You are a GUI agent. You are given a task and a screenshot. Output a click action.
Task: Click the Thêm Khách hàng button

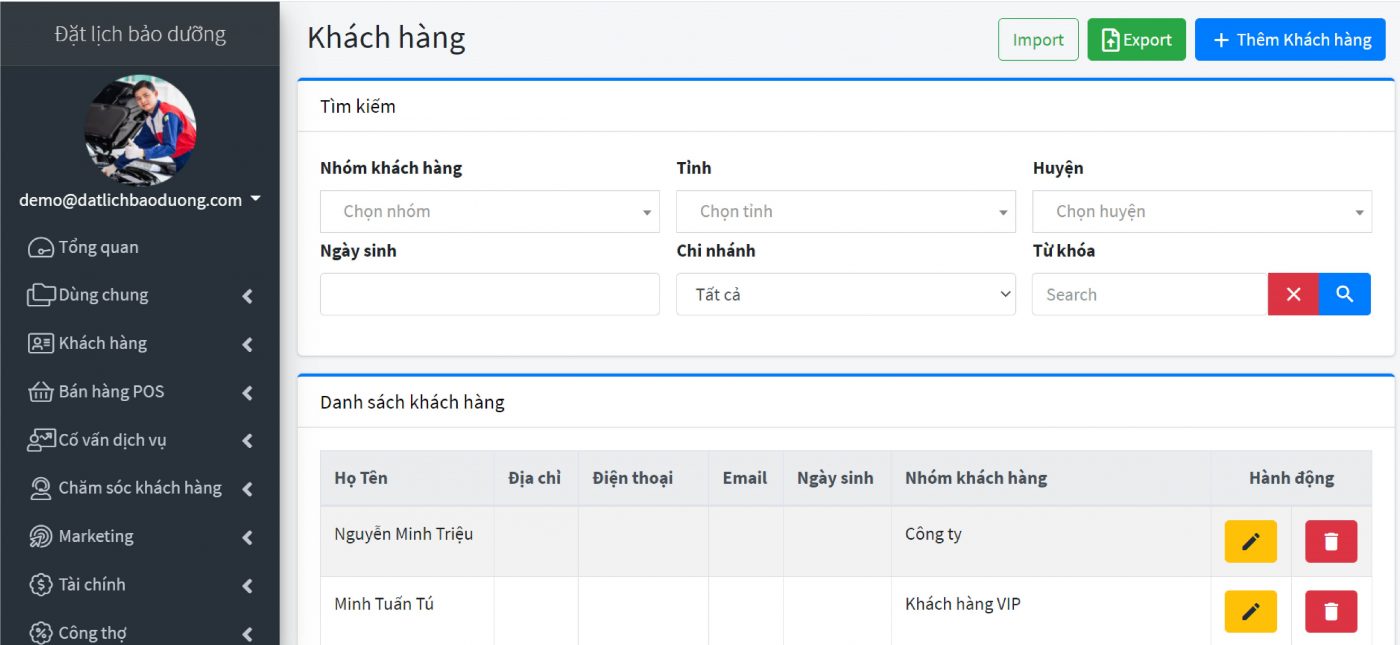coord(1290,39)
